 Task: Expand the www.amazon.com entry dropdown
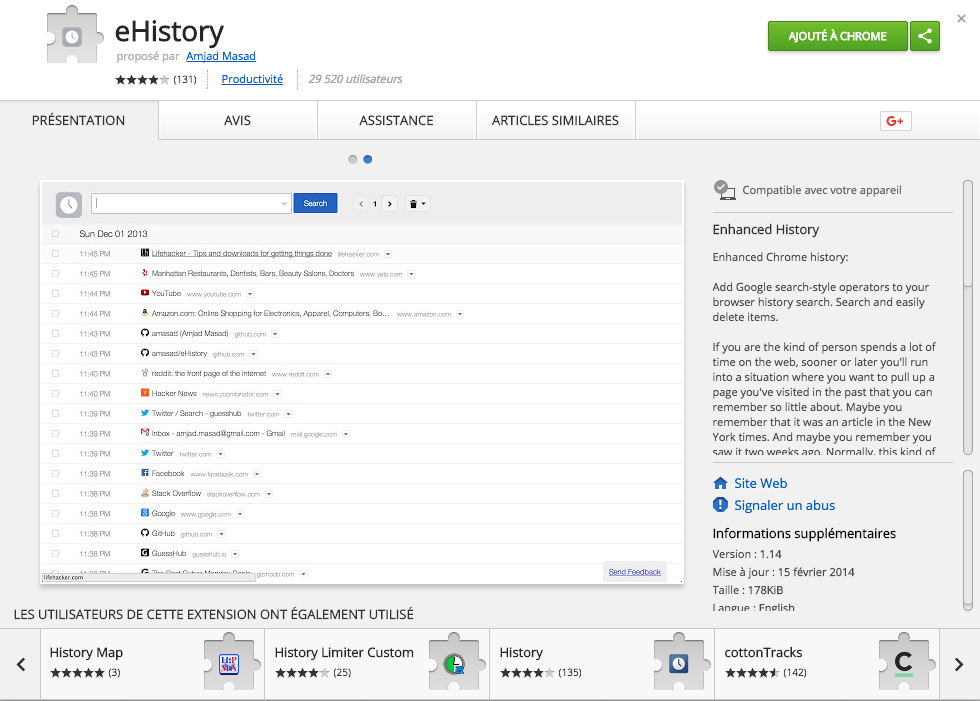pos(460,314)
